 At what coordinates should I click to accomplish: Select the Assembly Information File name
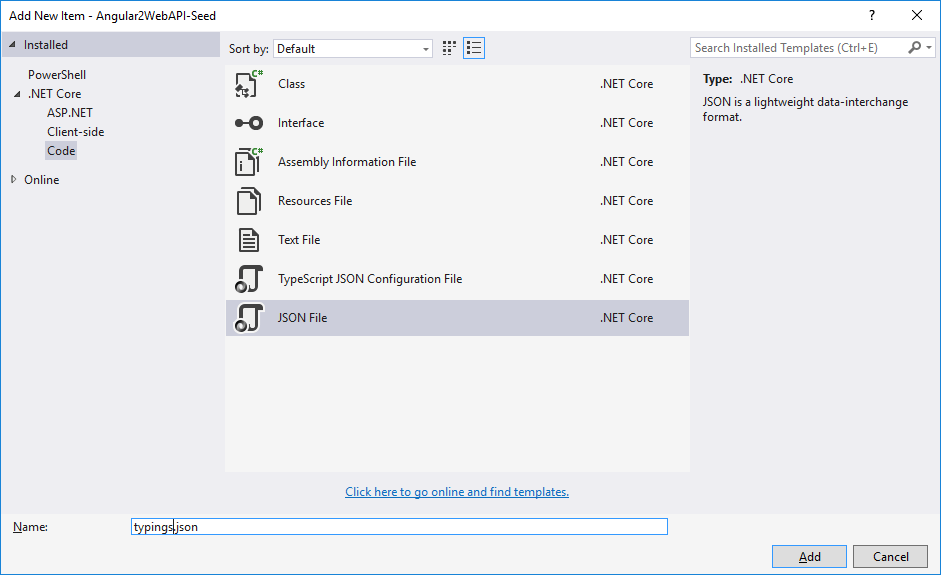point(347,162)
